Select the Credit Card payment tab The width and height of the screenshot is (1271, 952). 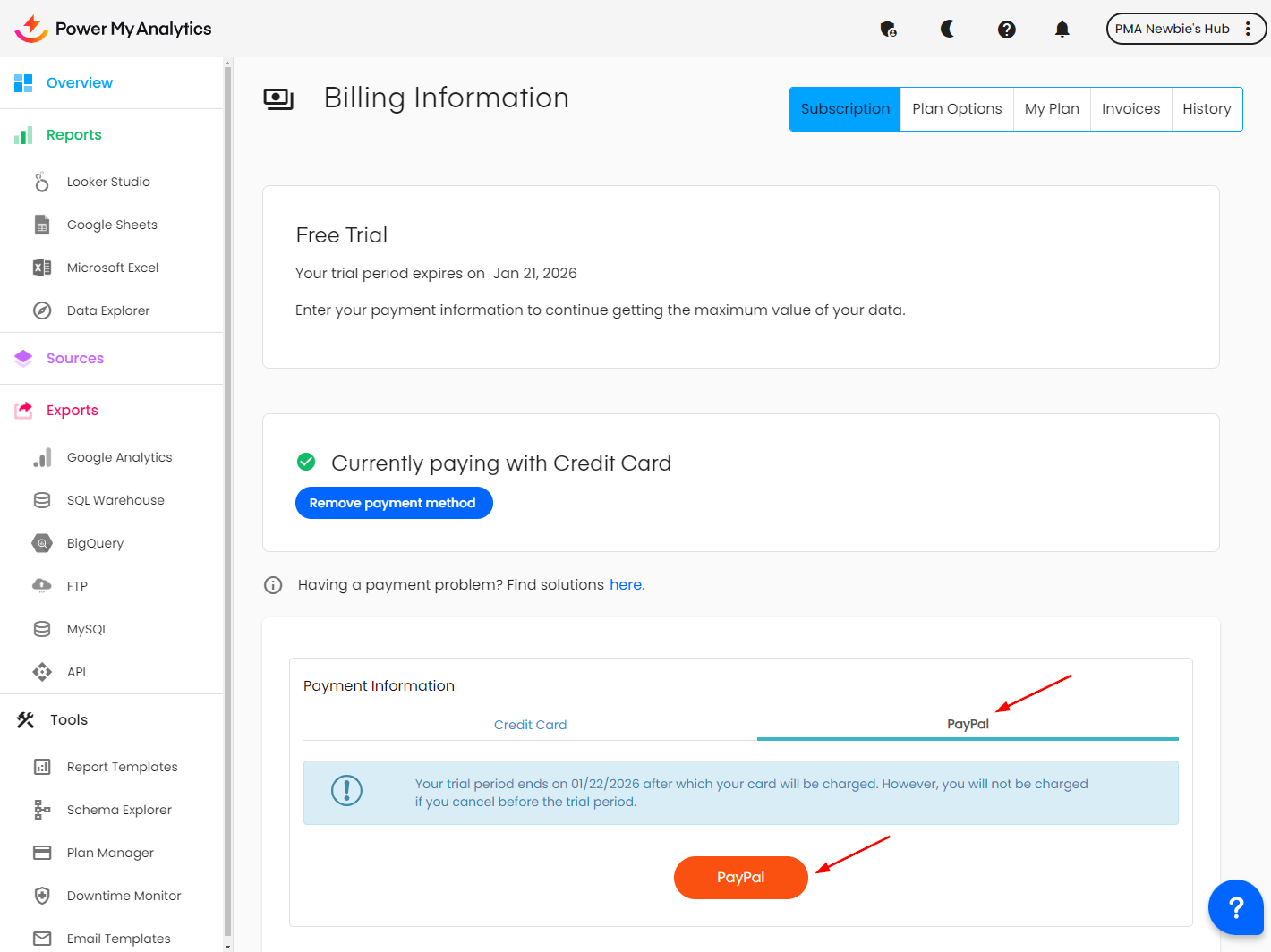tap(530, 725)
